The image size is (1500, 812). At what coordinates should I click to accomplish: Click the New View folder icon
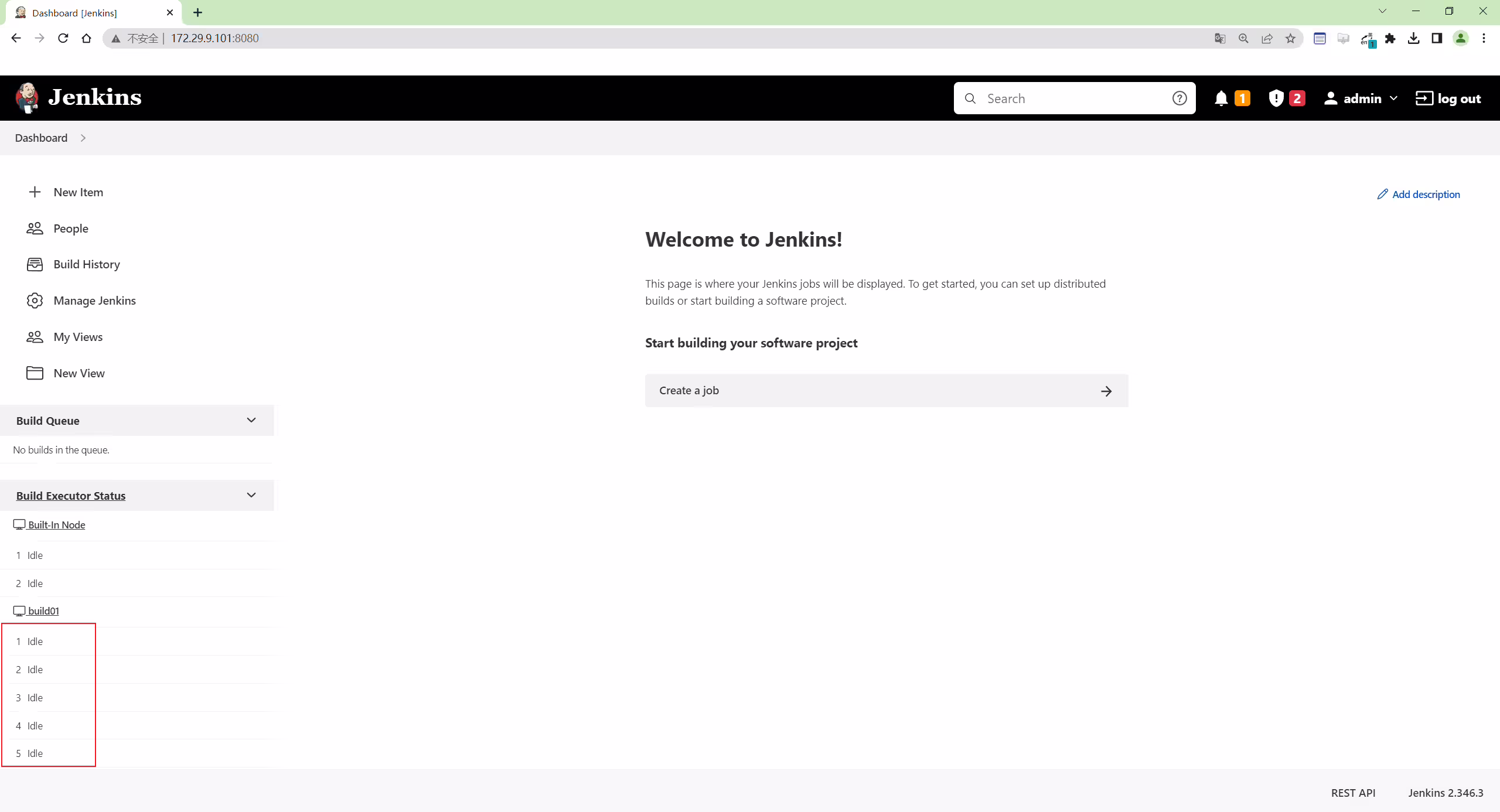(x=35, y=373)
